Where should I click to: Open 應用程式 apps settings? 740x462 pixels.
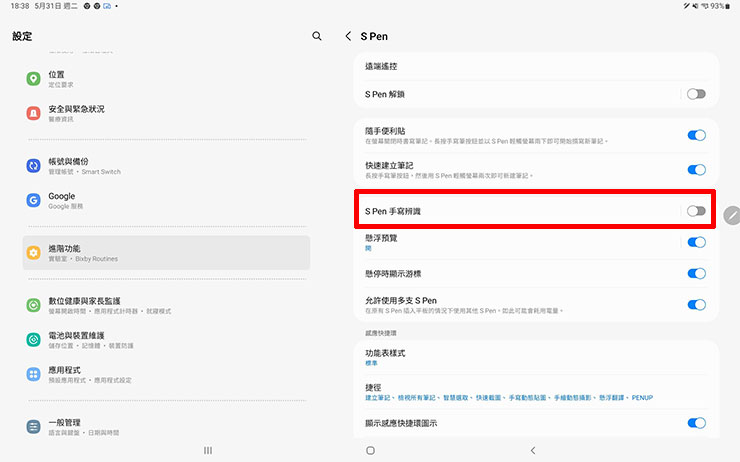(166, 375)
